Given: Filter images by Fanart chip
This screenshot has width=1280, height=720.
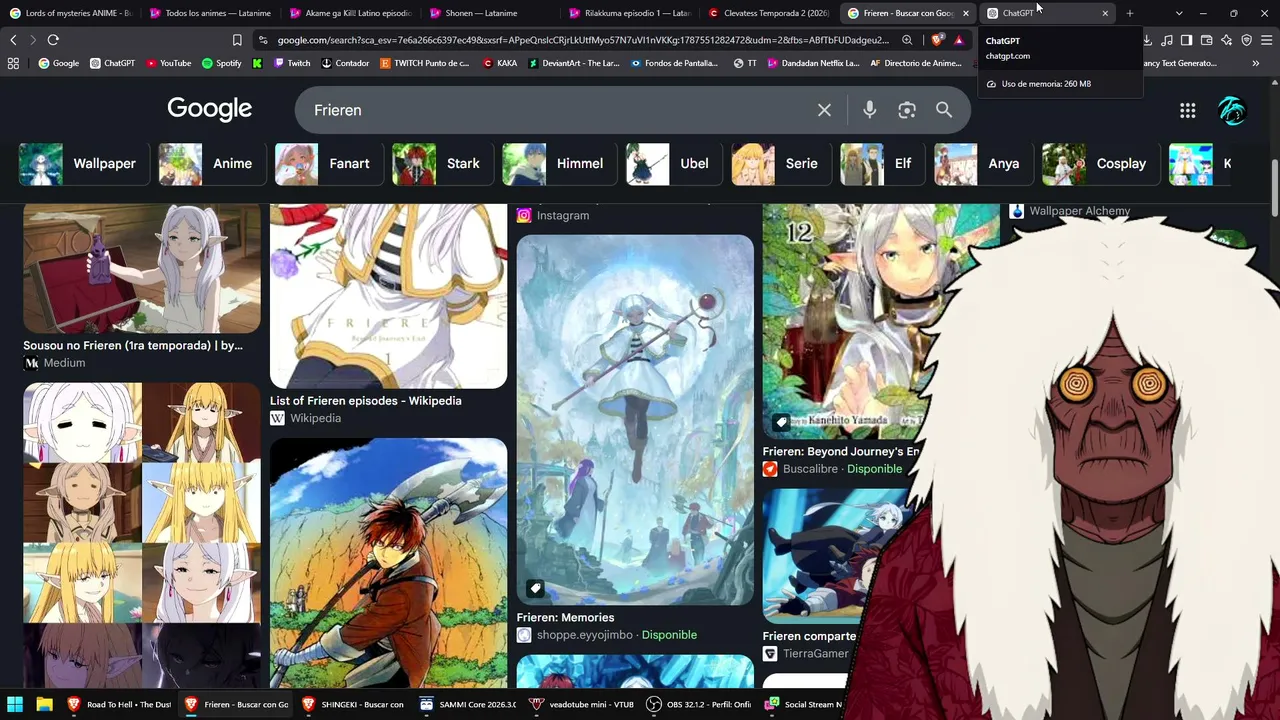Looking at the screenshot, I should point(328,164).
